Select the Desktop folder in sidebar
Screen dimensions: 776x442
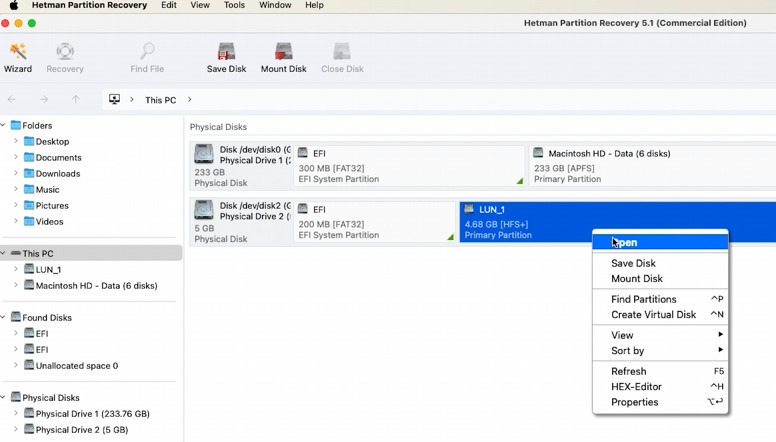(52, 142)
